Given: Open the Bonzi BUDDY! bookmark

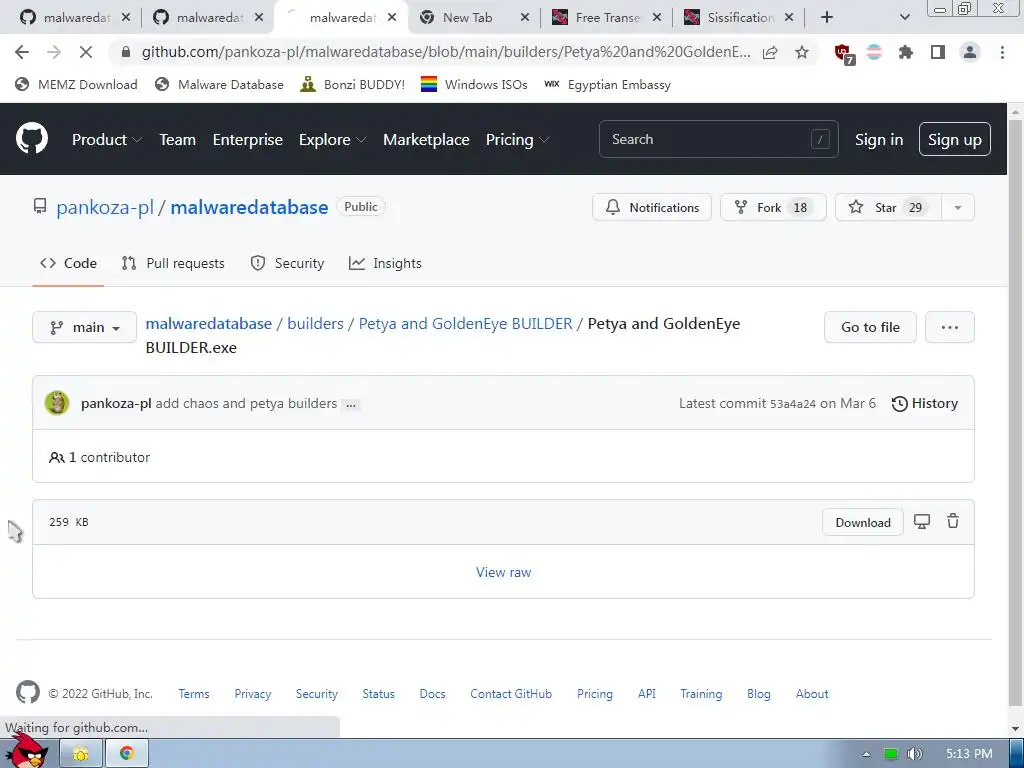Looking at the screenshot, I should pos(353,84).
